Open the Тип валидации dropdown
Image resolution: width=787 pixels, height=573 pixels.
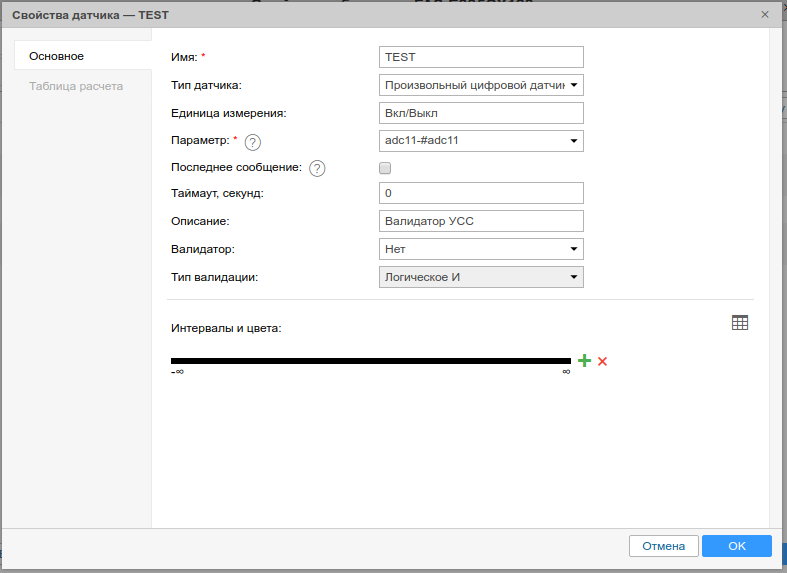[x=574, y=277]
